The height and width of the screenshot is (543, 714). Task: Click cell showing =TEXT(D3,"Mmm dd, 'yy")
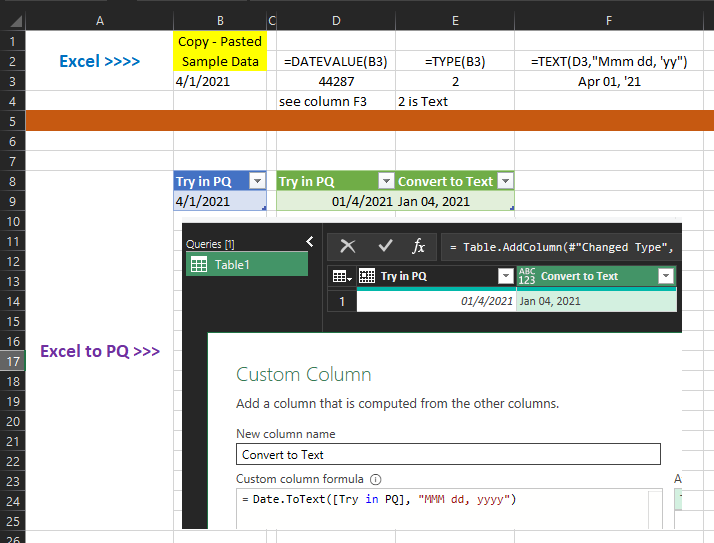[609, 61]
